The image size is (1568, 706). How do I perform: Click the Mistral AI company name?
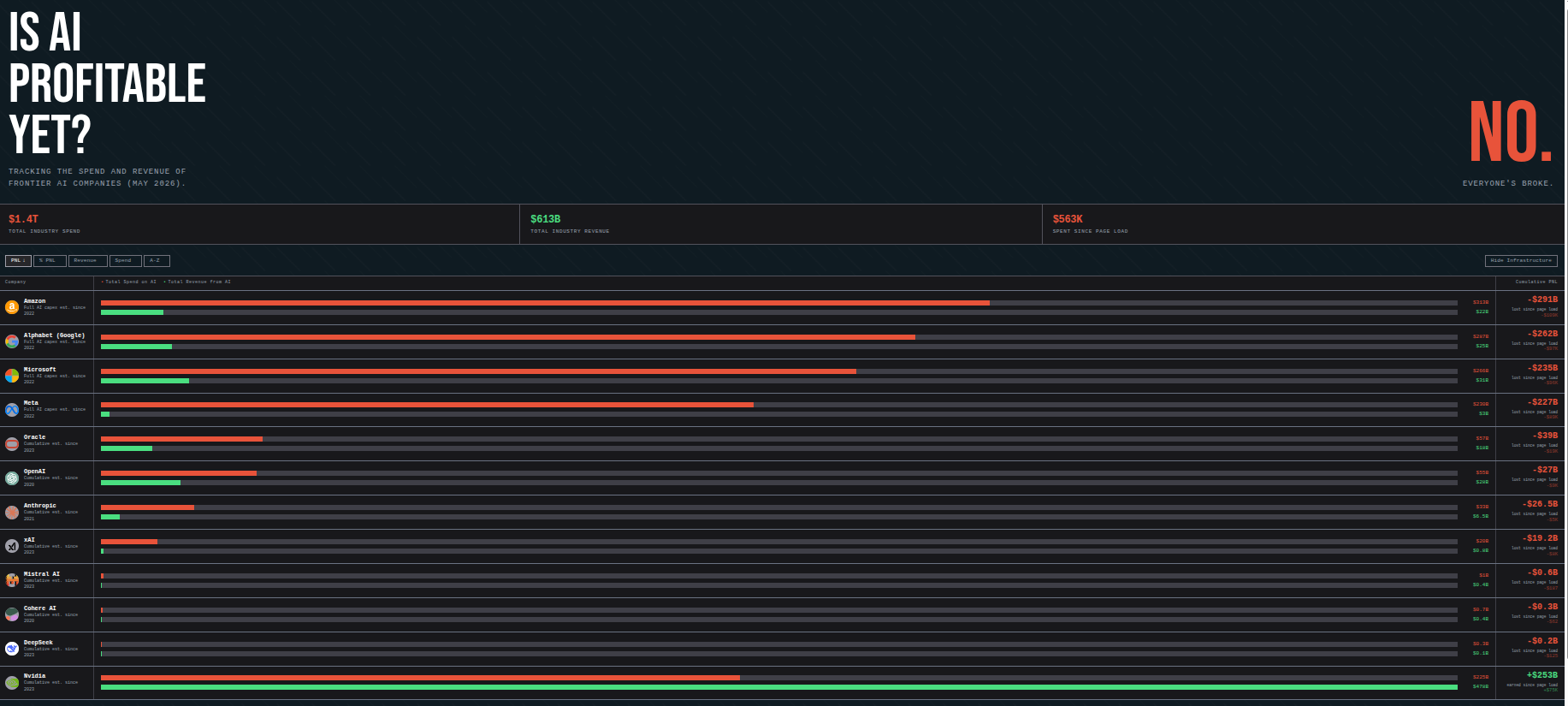tap(42, 574)
